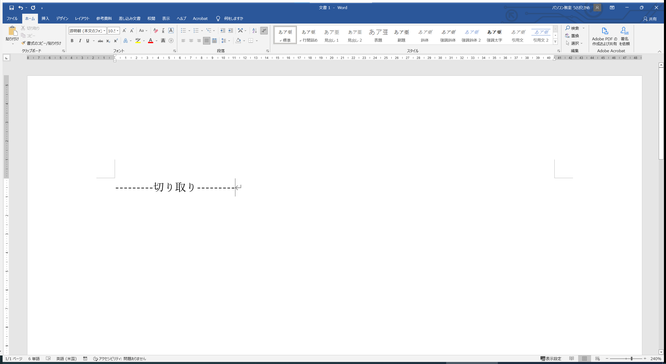Viewport: 666px width, 364px height.
Task: Apply the Heading 1 style
Action: coord(332,35)
